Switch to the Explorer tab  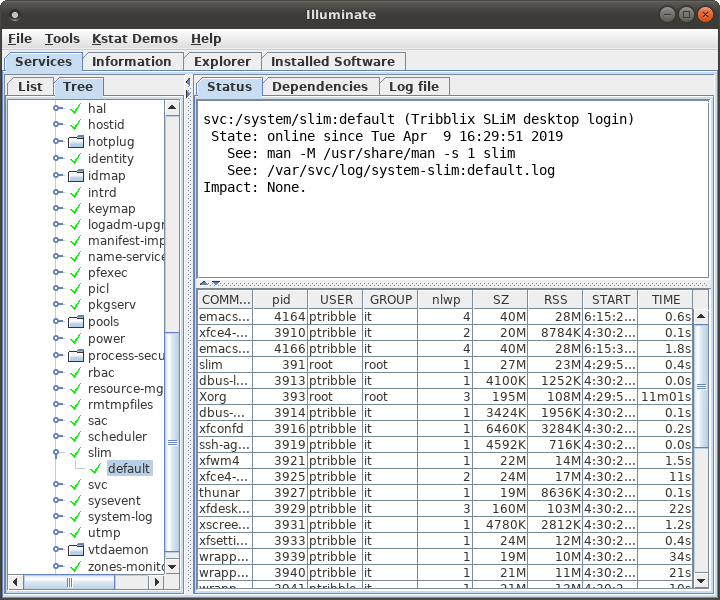click(x=222, y=62)
